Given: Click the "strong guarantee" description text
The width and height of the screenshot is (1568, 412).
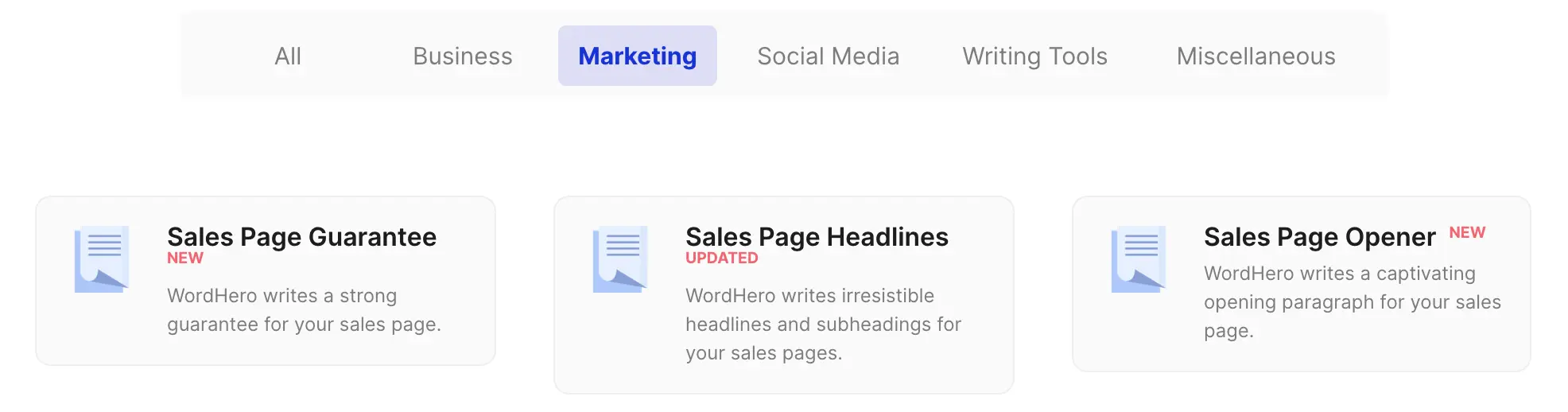Looking at the screenshot, I should click(x=304, y=310).
